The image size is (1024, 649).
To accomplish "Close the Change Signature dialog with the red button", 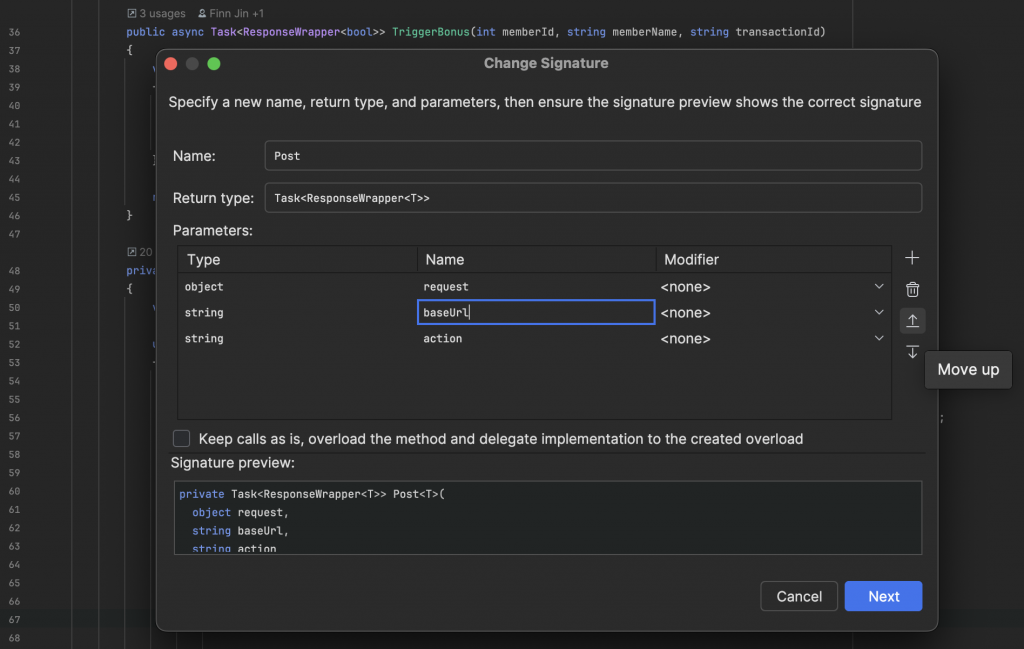I will (170, 64).
